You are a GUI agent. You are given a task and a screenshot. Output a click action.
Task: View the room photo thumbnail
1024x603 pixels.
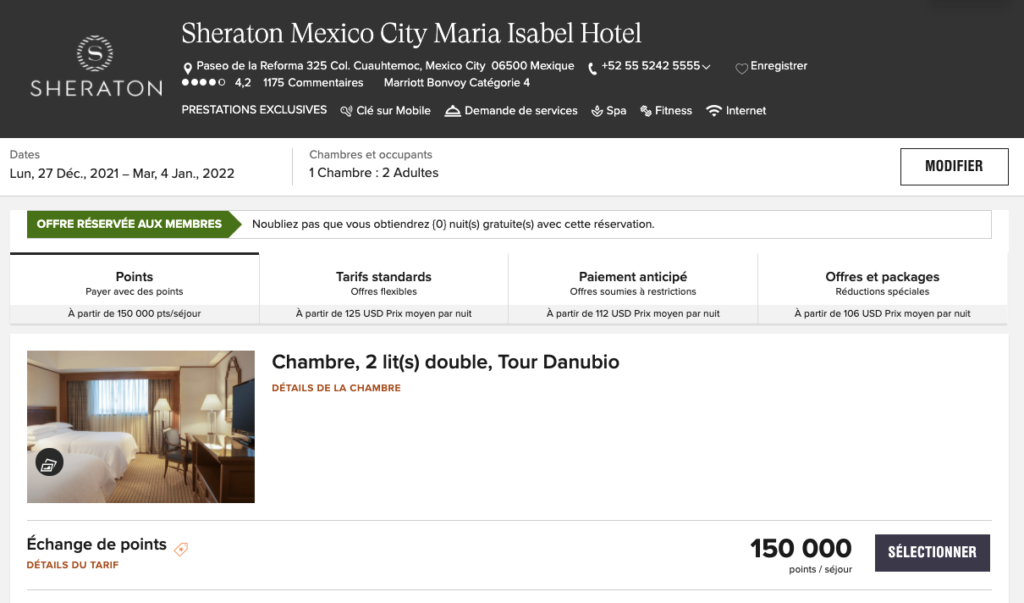tap(140, 427)
